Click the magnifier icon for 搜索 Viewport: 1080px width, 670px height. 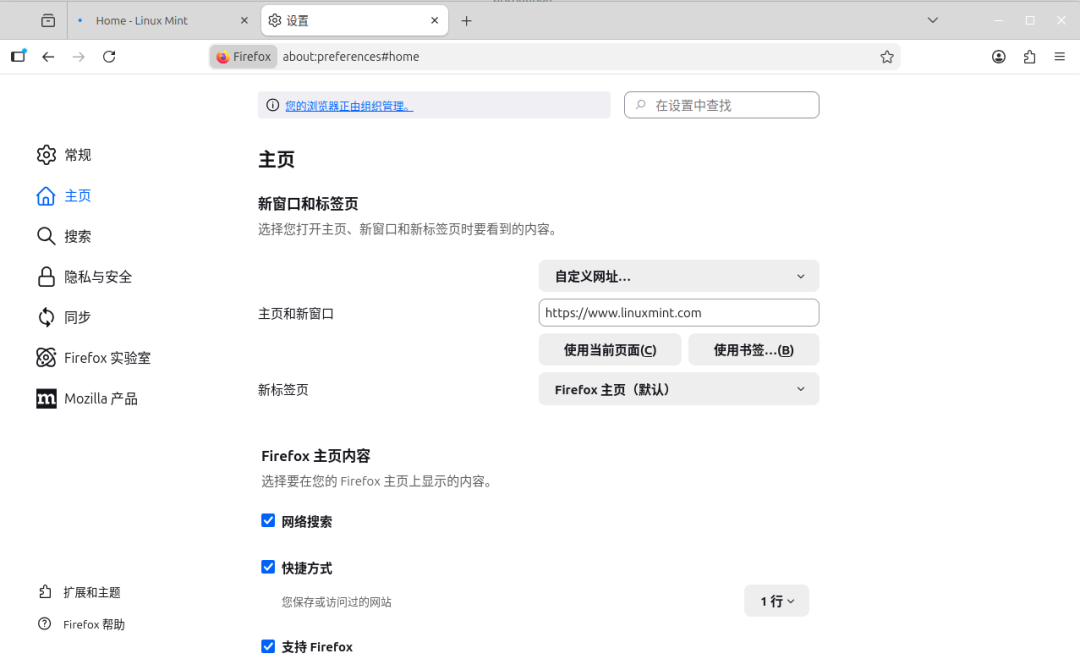(x=45, y=236)
